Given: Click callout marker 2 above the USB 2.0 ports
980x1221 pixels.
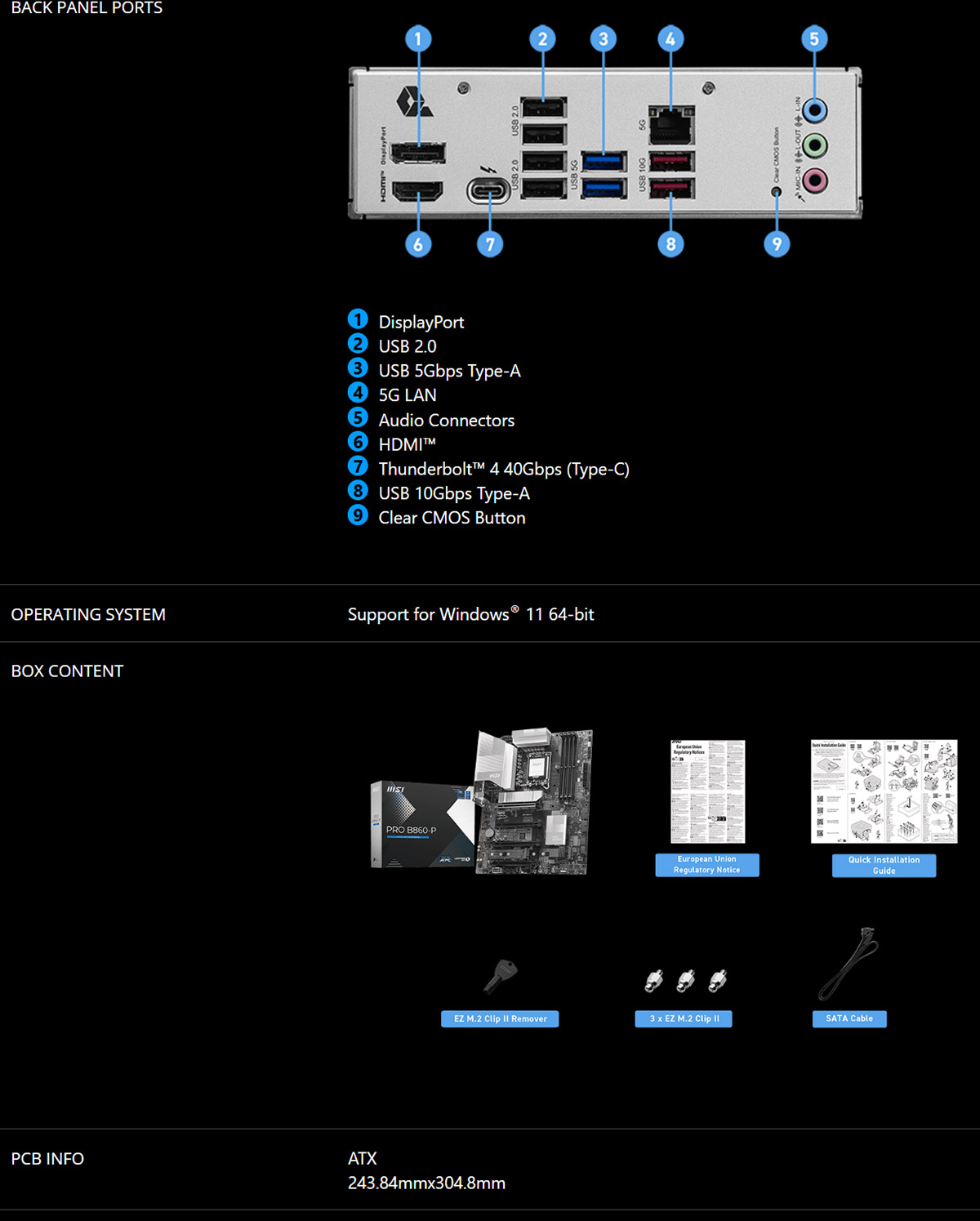Looking at the screenshot, I should click(542, 38).
